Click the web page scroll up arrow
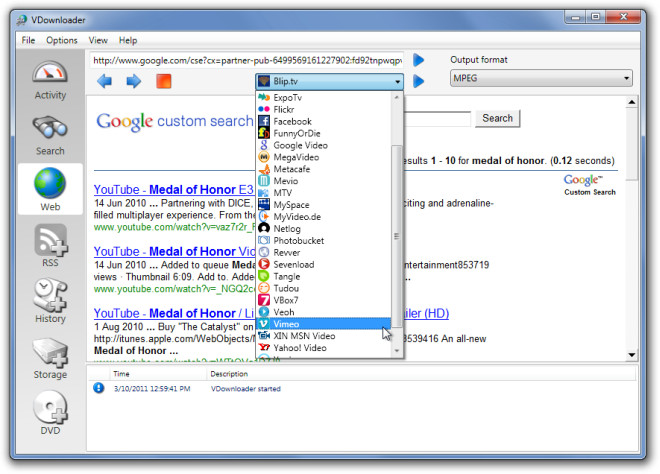 click(x=631, y=102)
